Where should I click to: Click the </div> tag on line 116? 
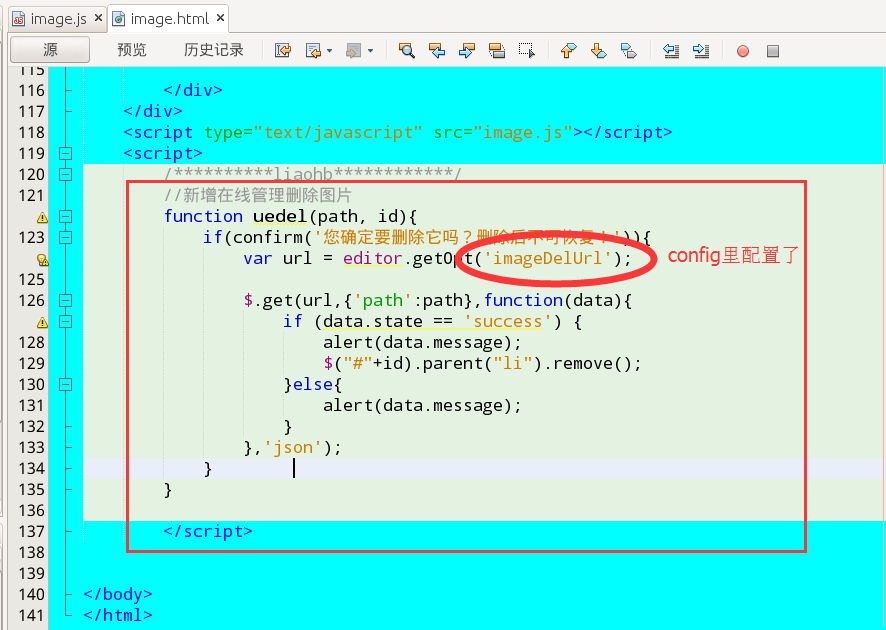pyautogui.click(x=193, y=90)
